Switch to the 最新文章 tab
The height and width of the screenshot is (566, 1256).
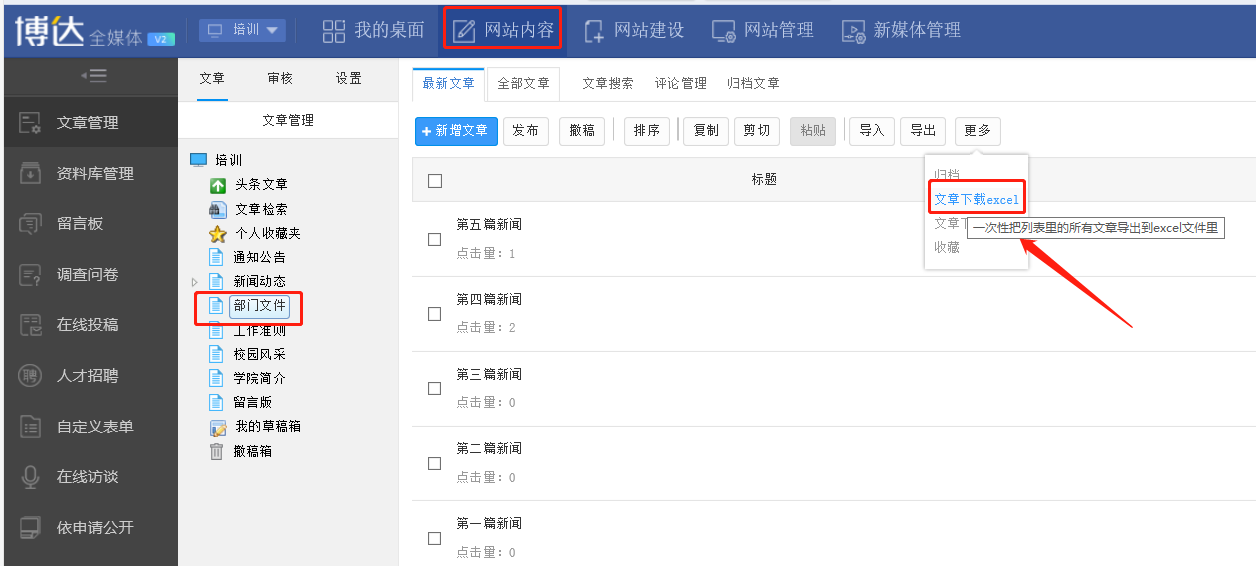[x=448, y=84]
